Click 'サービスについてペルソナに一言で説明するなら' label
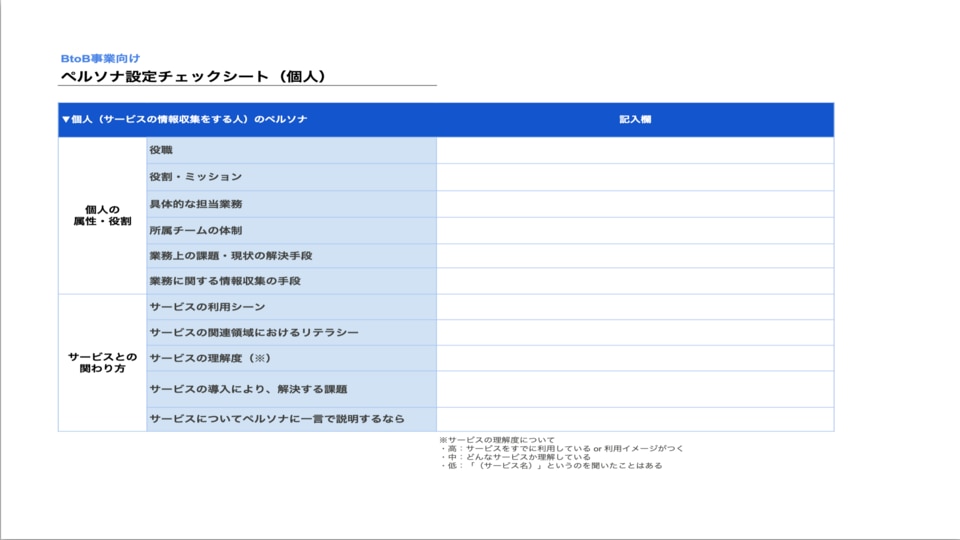This screenshot has width=960, height=540. 277,419
